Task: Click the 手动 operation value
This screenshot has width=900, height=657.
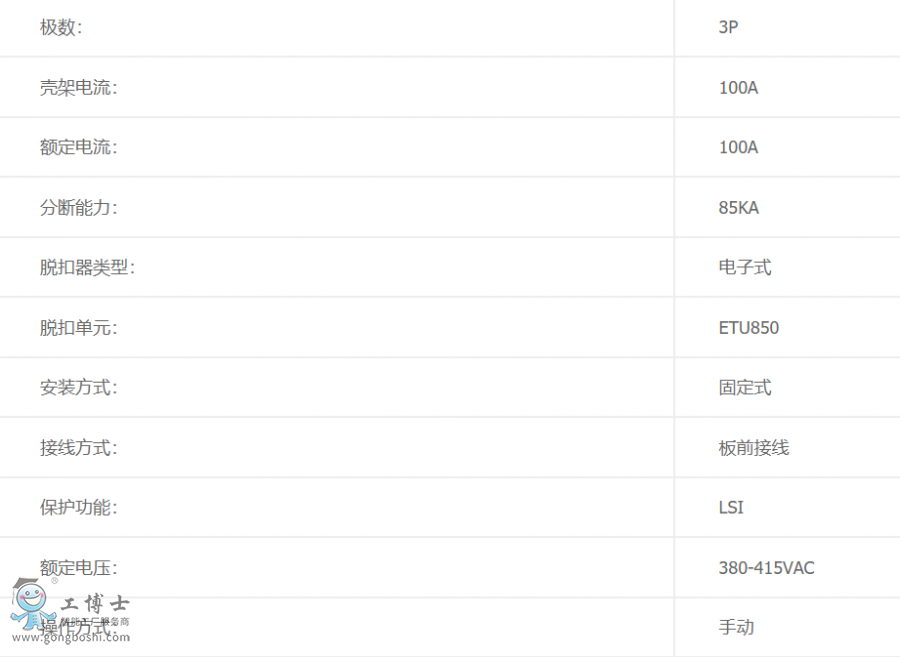Action: click(x=736, y=628)
